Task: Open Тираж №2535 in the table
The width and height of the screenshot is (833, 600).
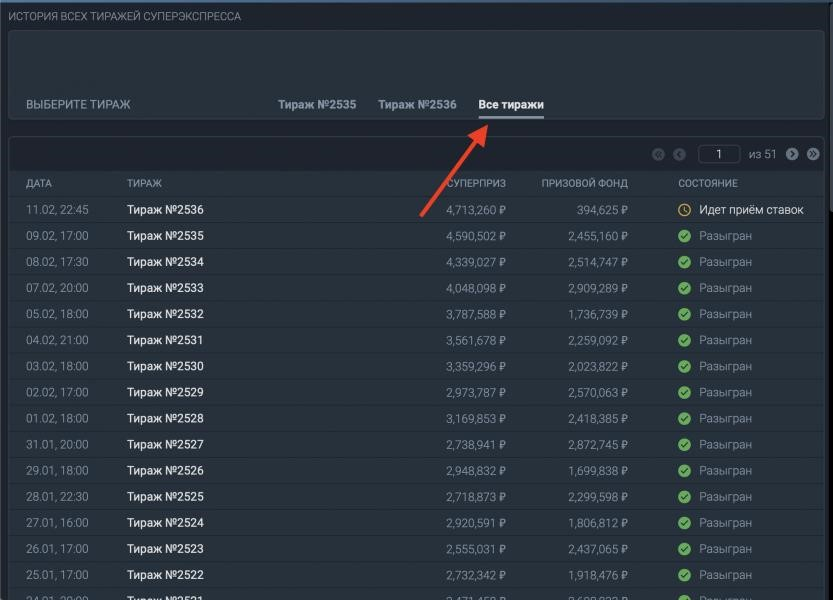Action: click(165, 236)
